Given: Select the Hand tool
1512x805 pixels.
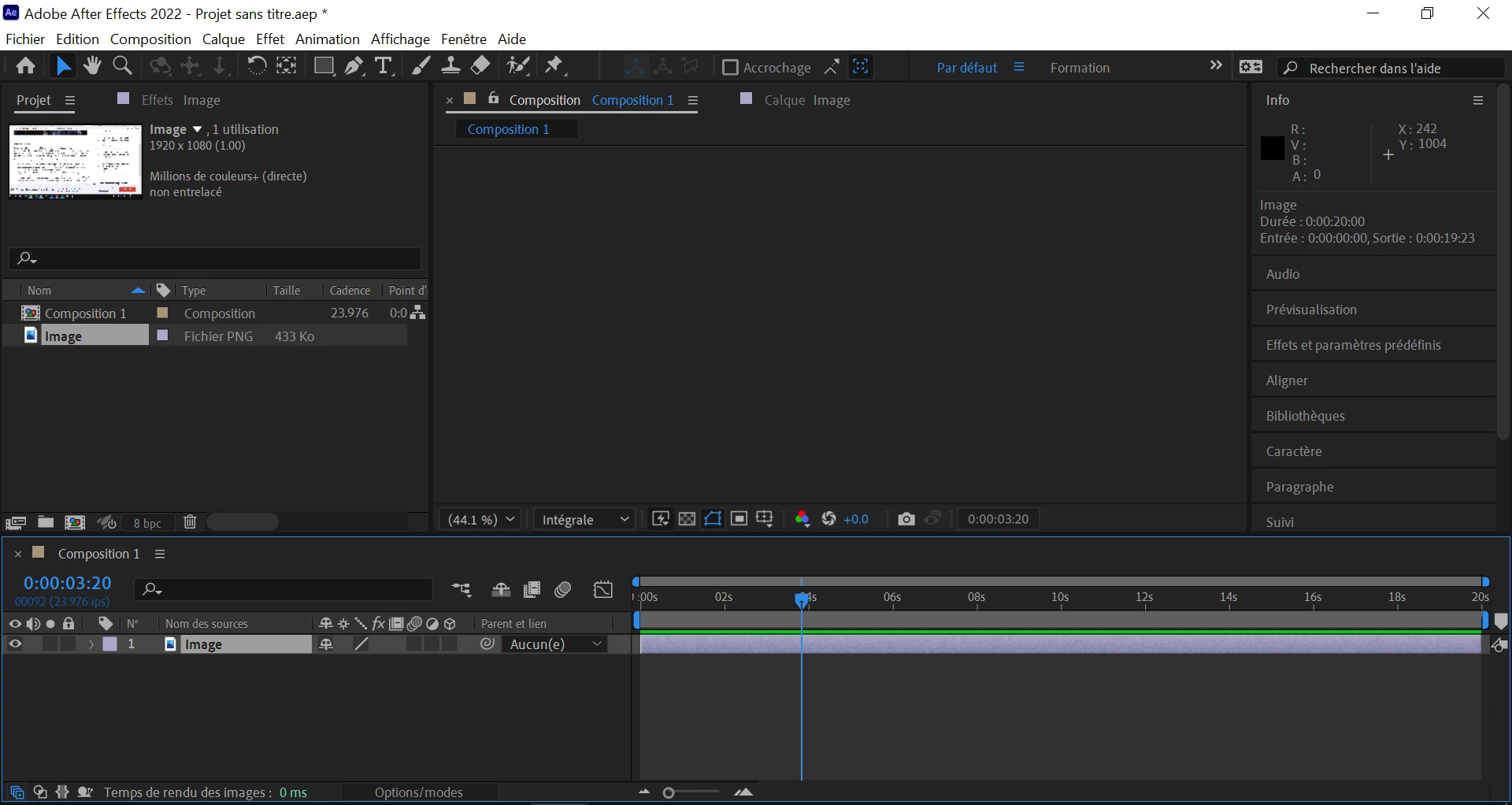Looking at the screenshot, I should 92,66.
